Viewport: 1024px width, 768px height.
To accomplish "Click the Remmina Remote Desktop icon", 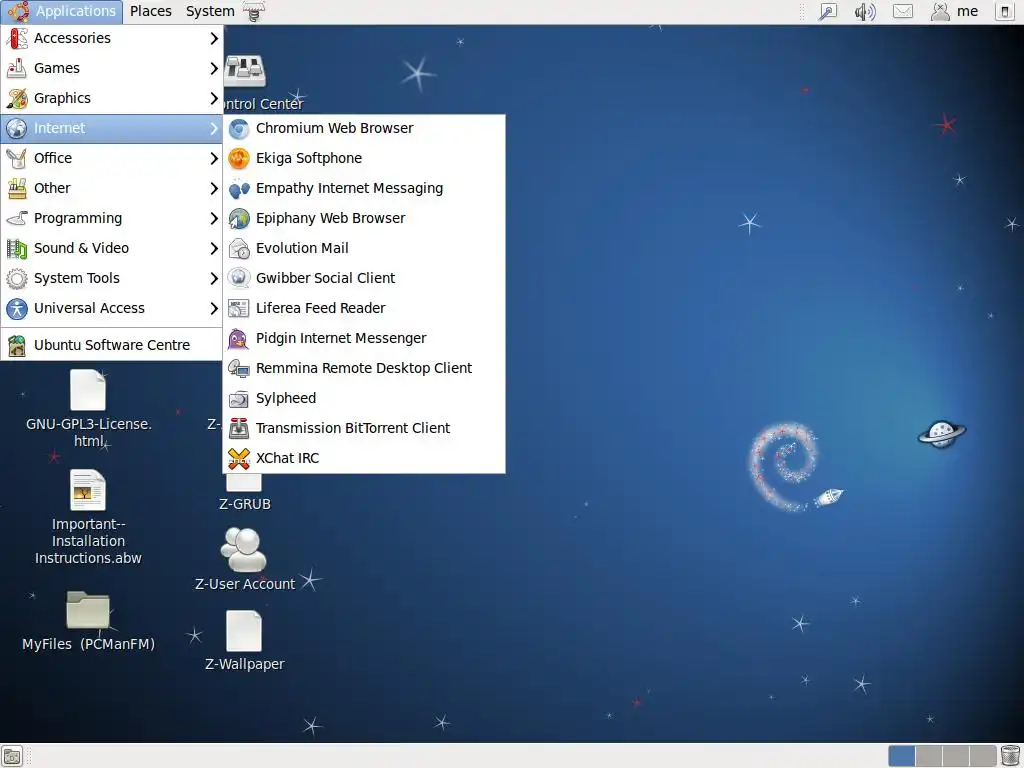I will pyautogui.click(x=239, y=369).
